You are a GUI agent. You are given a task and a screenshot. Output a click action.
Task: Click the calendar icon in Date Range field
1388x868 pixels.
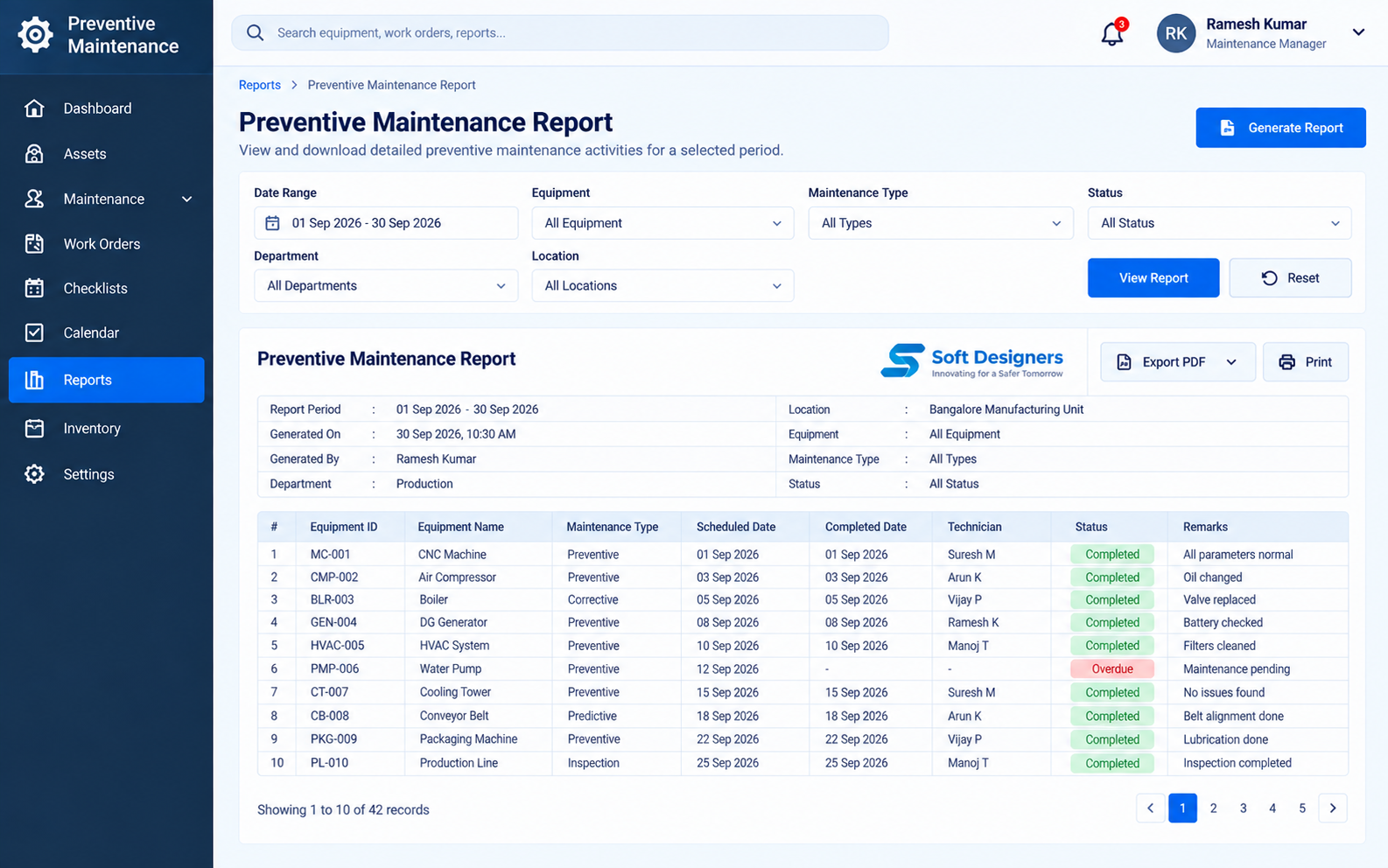273,223
